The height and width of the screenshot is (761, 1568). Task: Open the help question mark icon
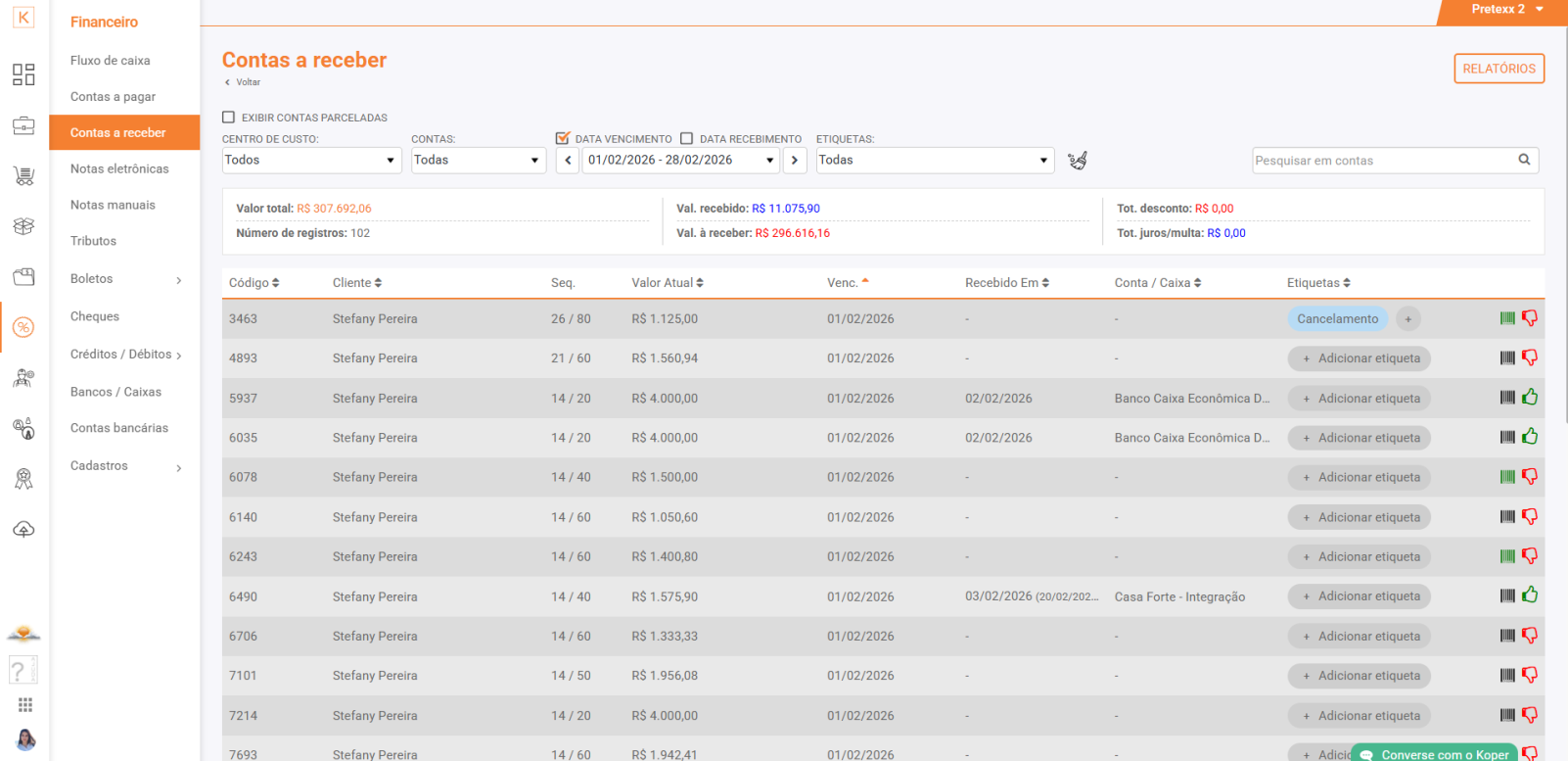click(x=22, y=670)
